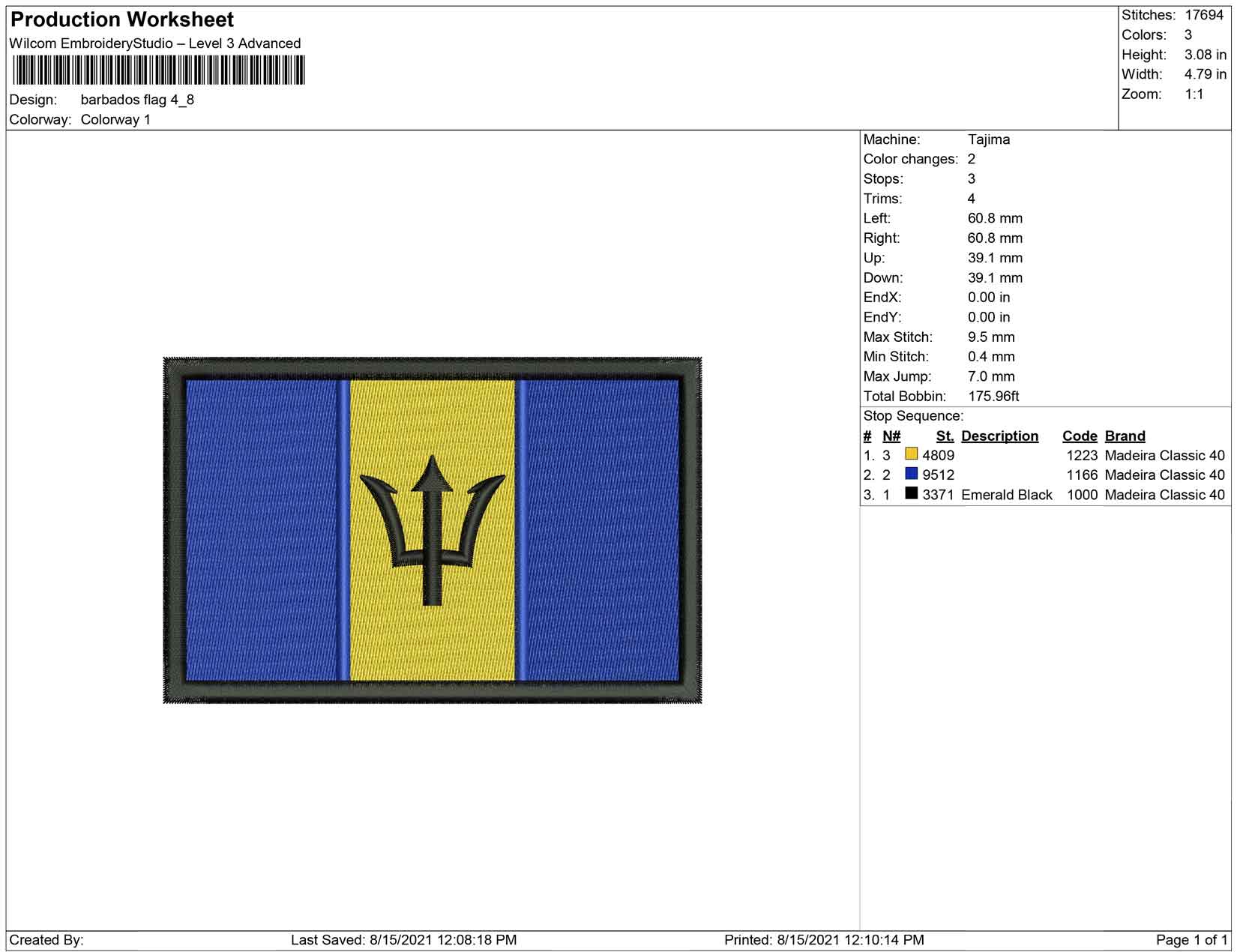Click the stitches count 17694
The image size is (1237, 952).
(1204, 15)
